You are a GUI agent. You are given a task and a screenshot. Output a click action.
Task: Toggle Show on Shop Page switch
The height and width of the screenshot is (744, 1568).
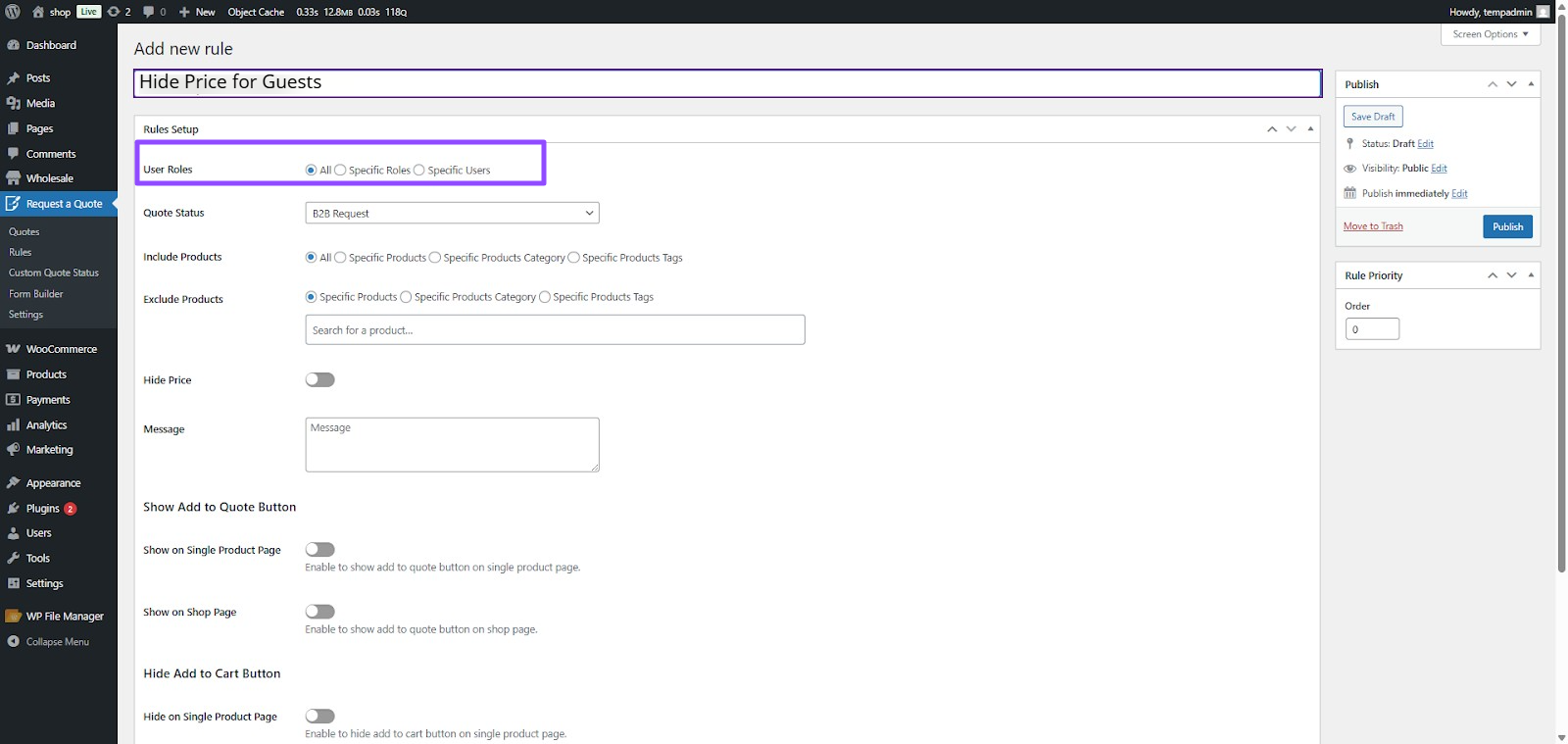point(320,612)
